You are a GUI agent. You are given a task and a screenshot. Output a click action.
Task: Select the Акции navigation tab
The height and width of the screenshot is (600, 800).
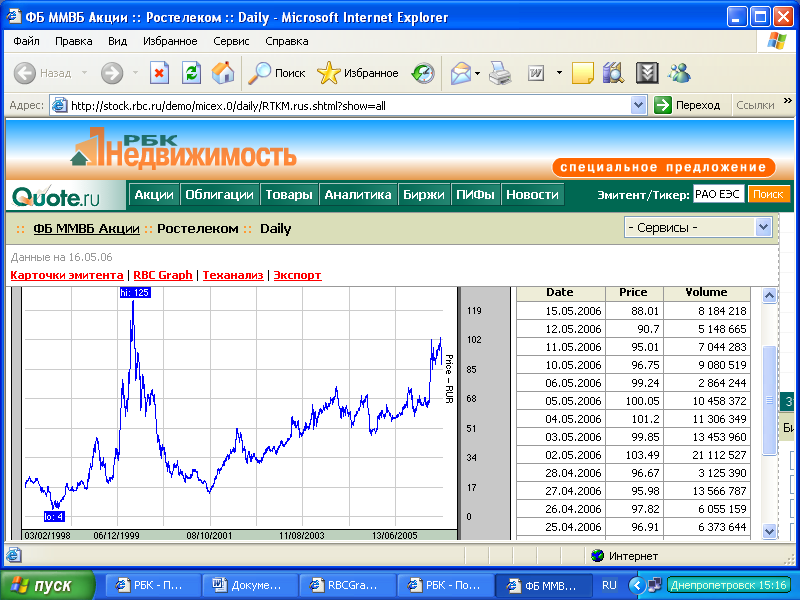point(154,194)
